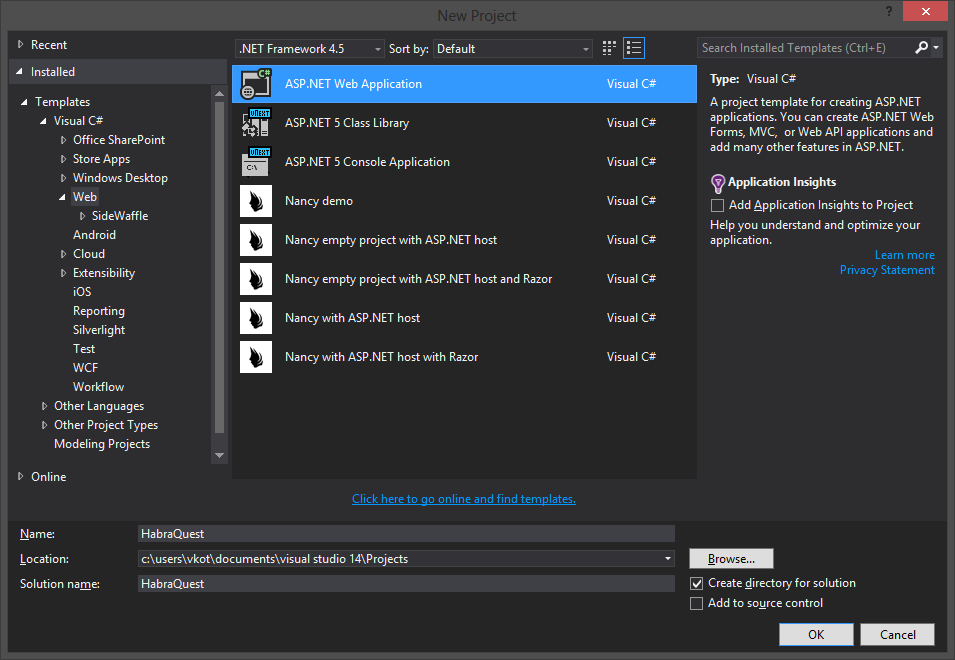Select Nancy with ASP.NET host template name
This screenshot has width=955, height=660.
352,318
